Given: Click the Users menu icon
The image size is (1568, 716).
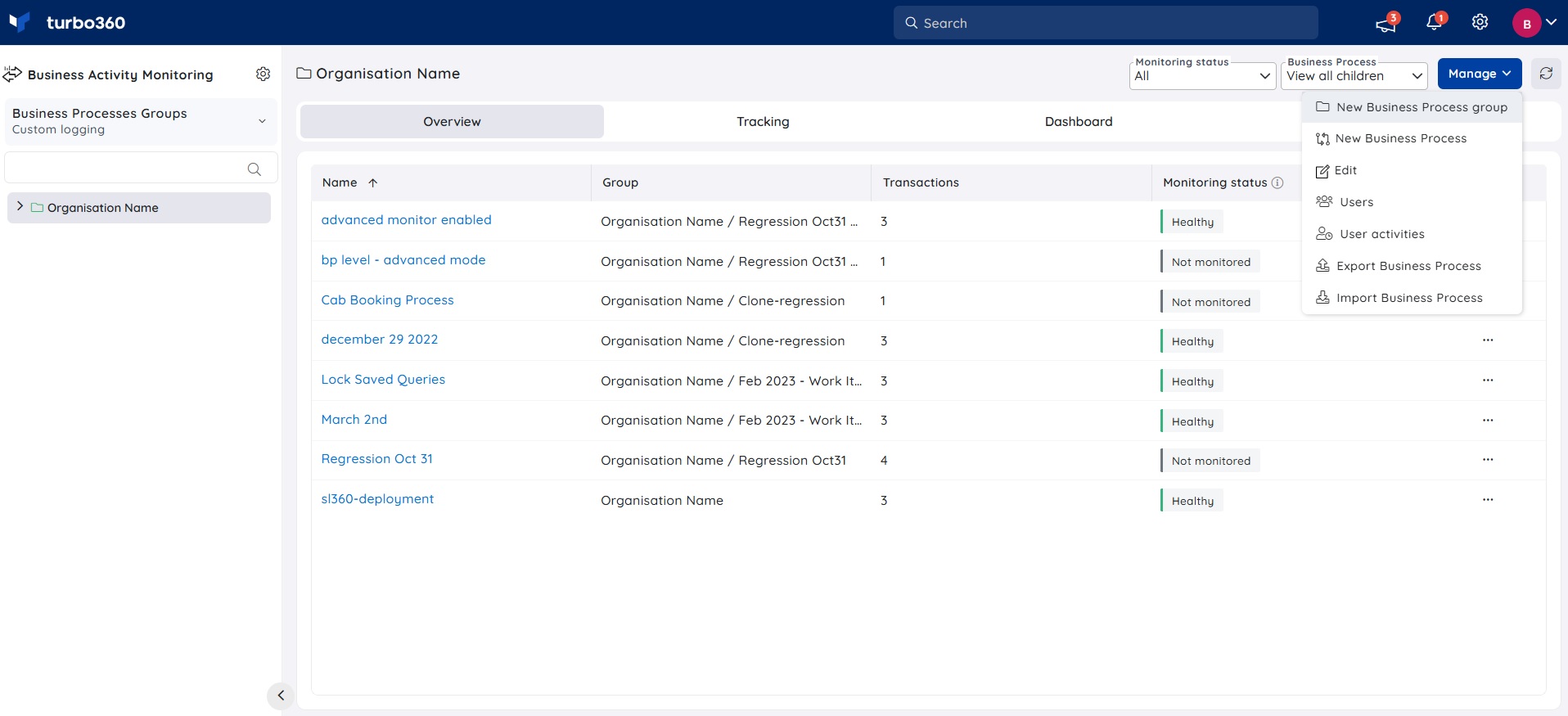Looking at the screenshot, I should click(1324, 202).
